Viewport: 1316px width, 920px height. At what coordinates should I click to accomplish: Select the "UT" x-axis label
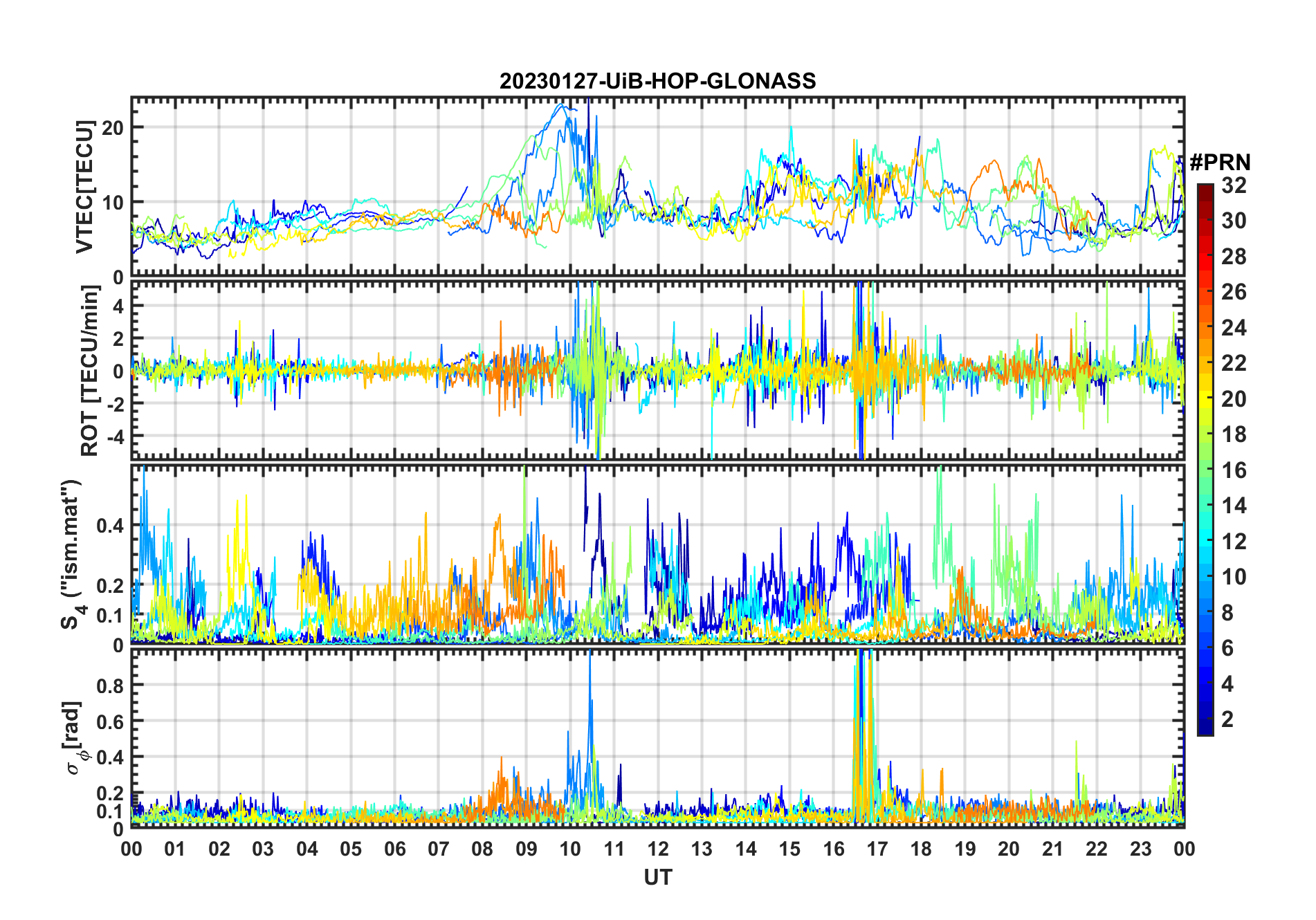click(657, 877)
